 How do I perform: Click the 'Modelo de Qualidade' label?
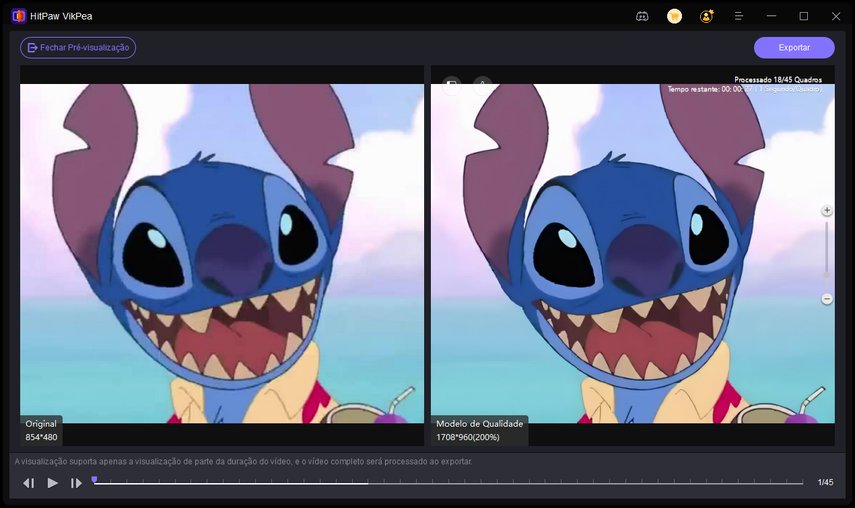479,424
